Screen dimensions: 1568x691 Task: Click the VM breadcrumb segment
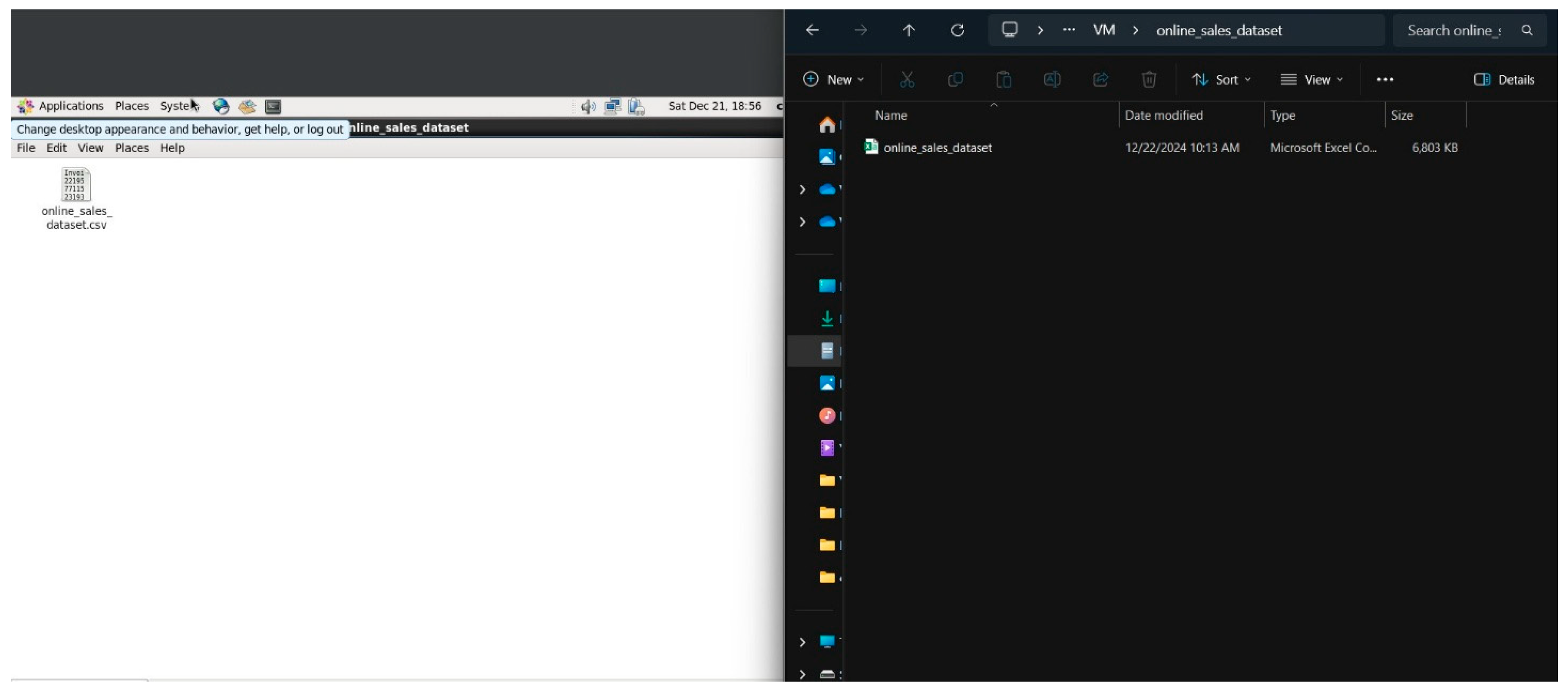1104,31
